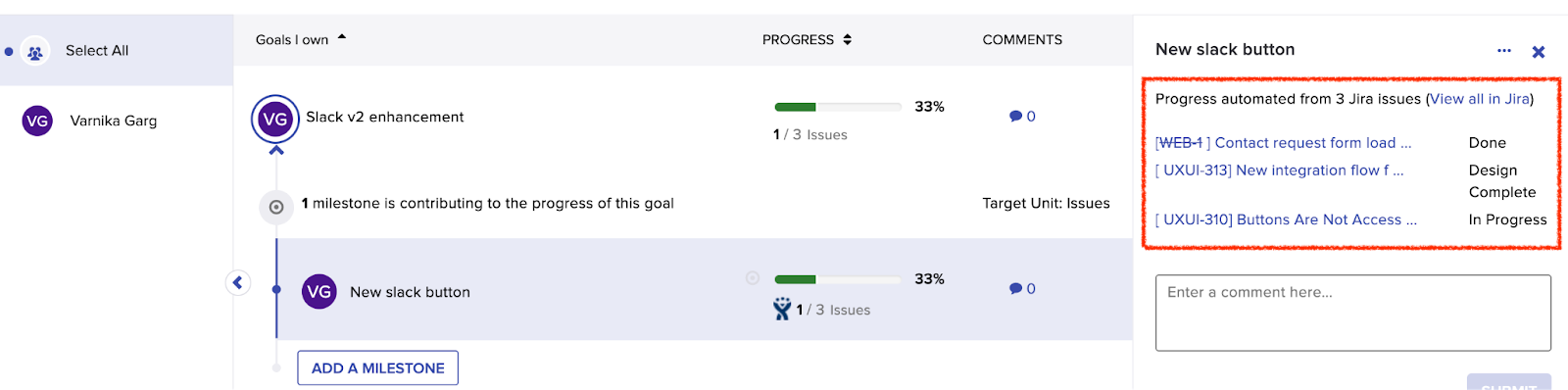Open the View all in Jira link
The image size is (1568, 390).
tap(1480, 98)
